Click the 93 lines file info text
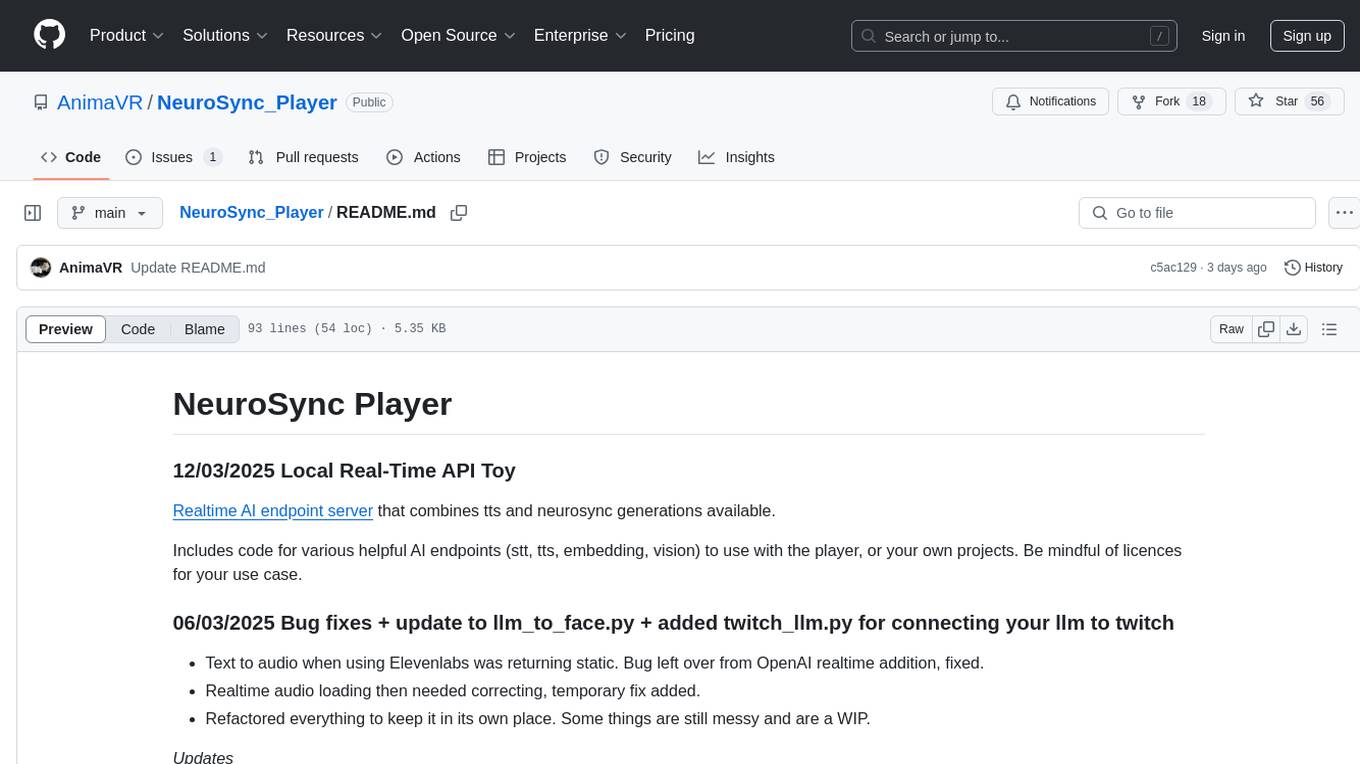 (x=346, y=329)
